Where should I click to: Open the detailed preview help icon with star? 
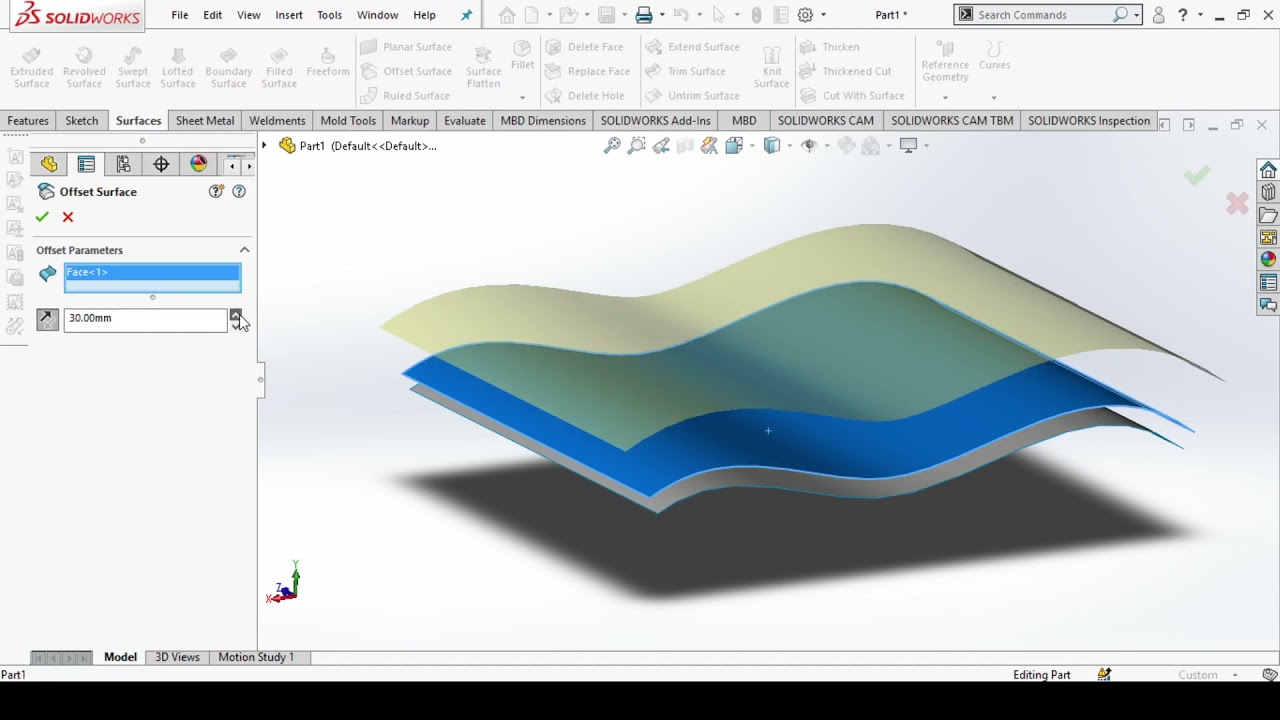point(216,191)
